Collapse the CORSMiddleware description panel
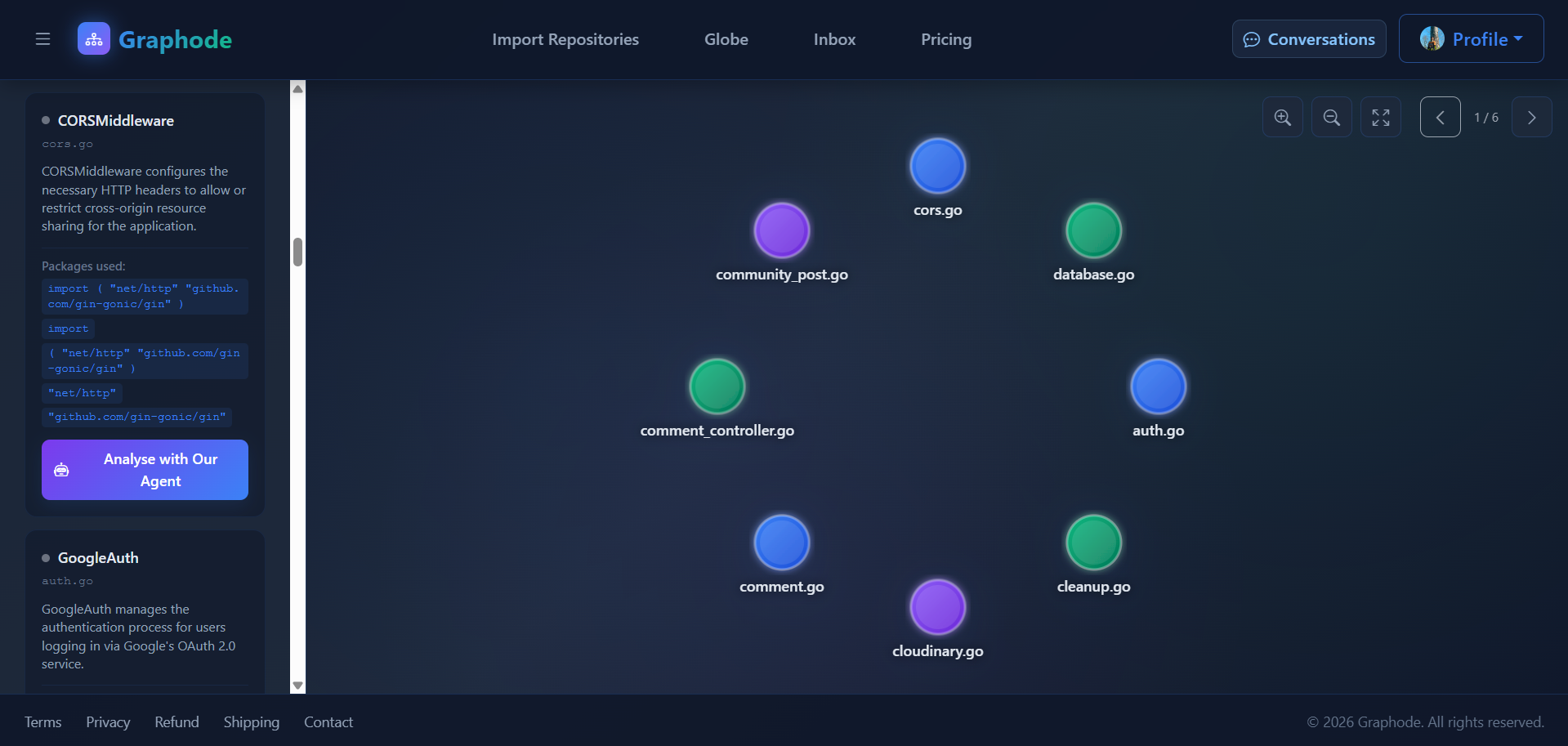 [x=115, y=120]
